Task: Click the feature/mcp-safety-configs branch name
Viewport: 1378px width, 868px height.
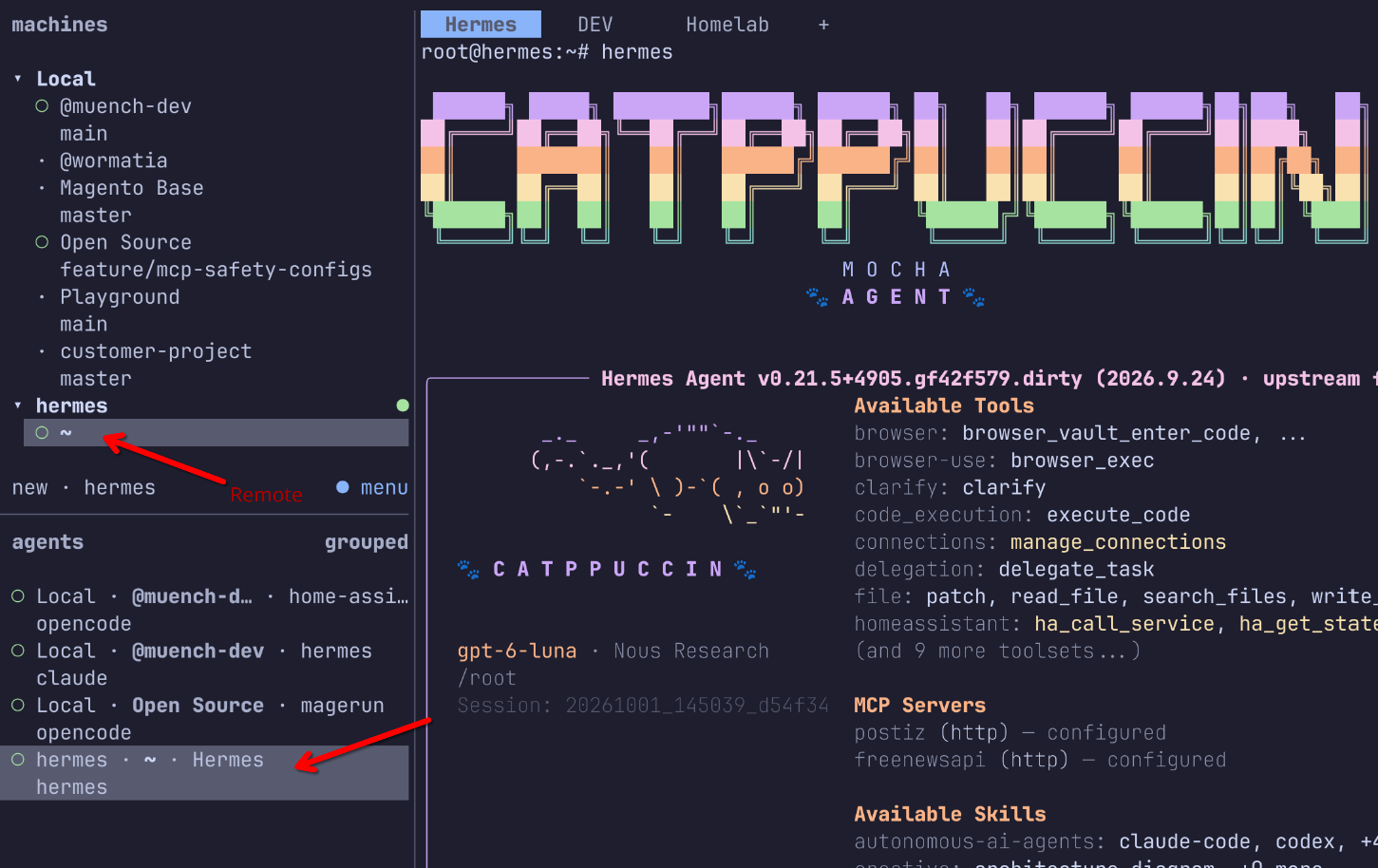Action: [217, 270]
